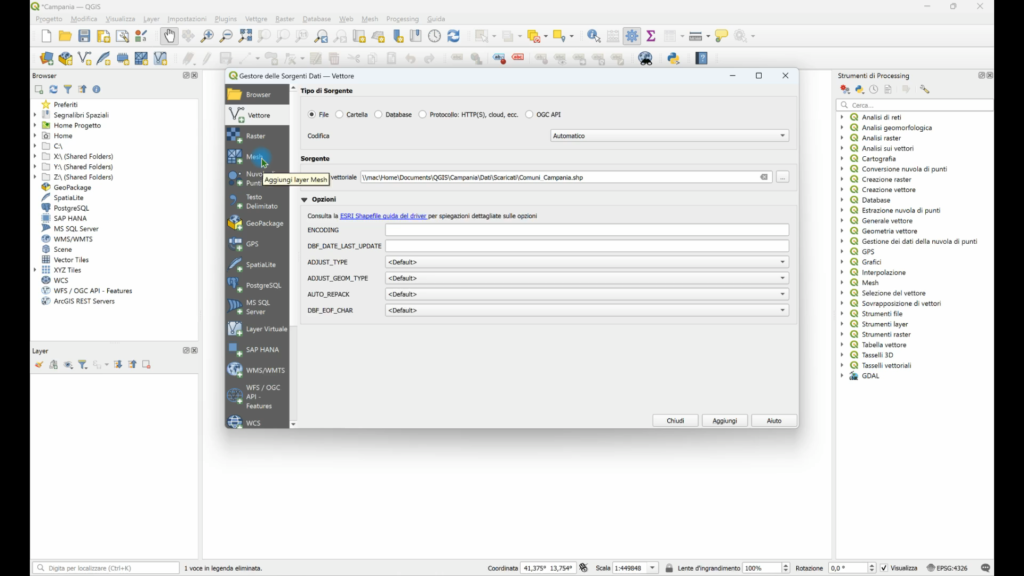Viewport: 1024px width, 576px height.
Task: Open the Data Source Manager toolbar icon
Action: point(46,59)
